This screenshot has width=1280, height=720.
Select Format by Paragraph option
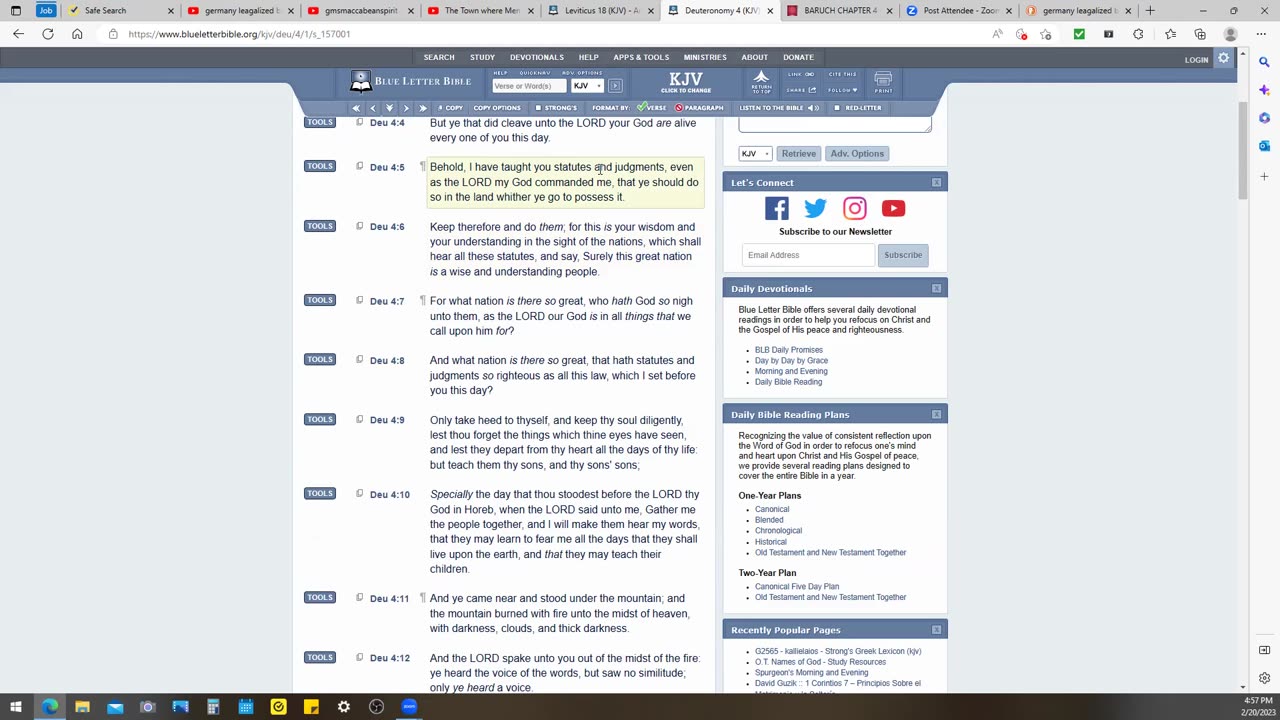699,108
